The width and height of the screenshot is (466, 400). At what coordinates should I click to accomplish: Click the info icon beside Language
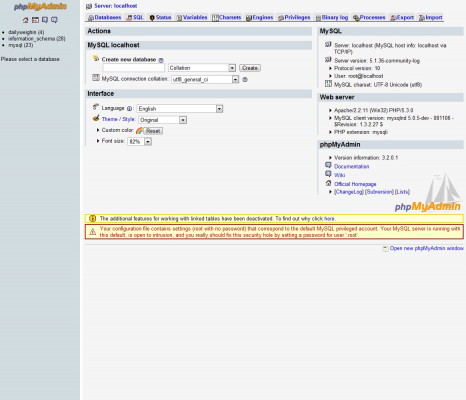tap(129, 109)
